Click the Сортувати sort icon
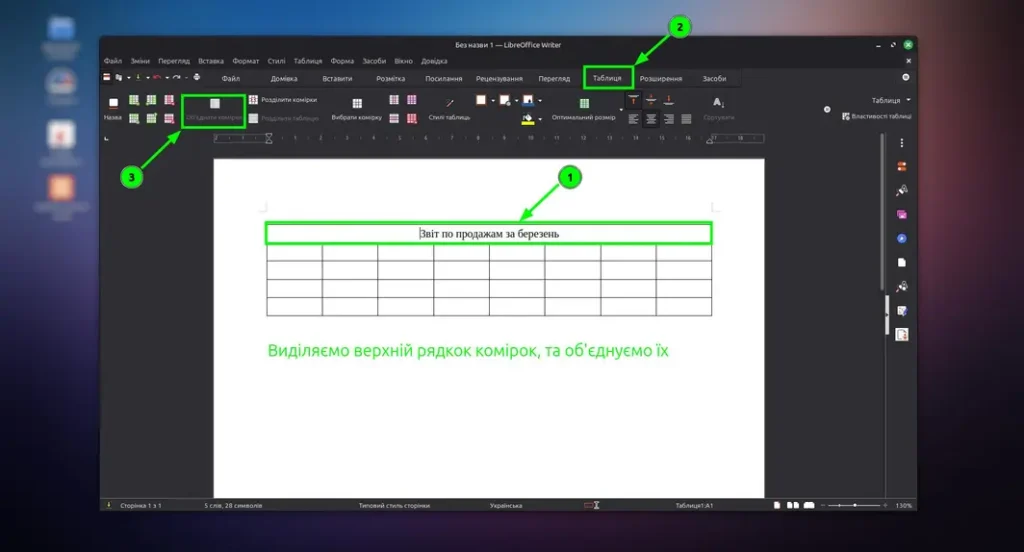The height and width of the screenshot is (552, 1024). click(x=718, y=103)
